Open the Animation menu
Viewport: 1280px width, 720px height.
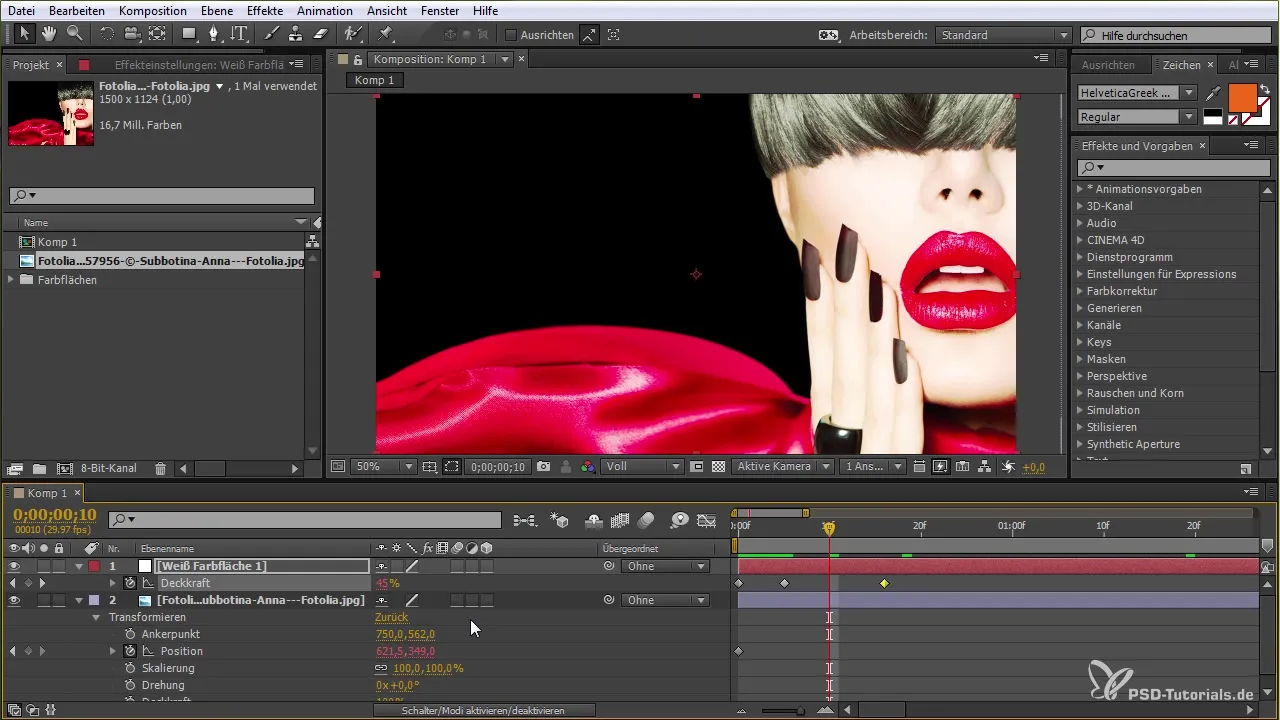pos(324,10)
